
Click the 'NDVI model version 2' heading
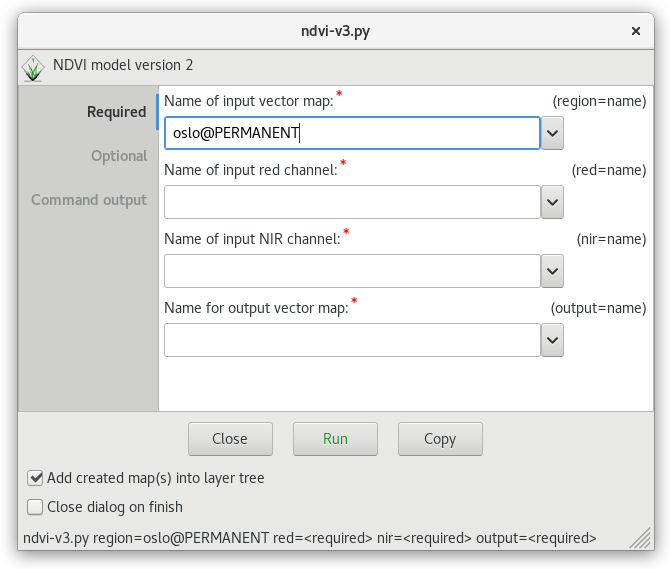123,65
